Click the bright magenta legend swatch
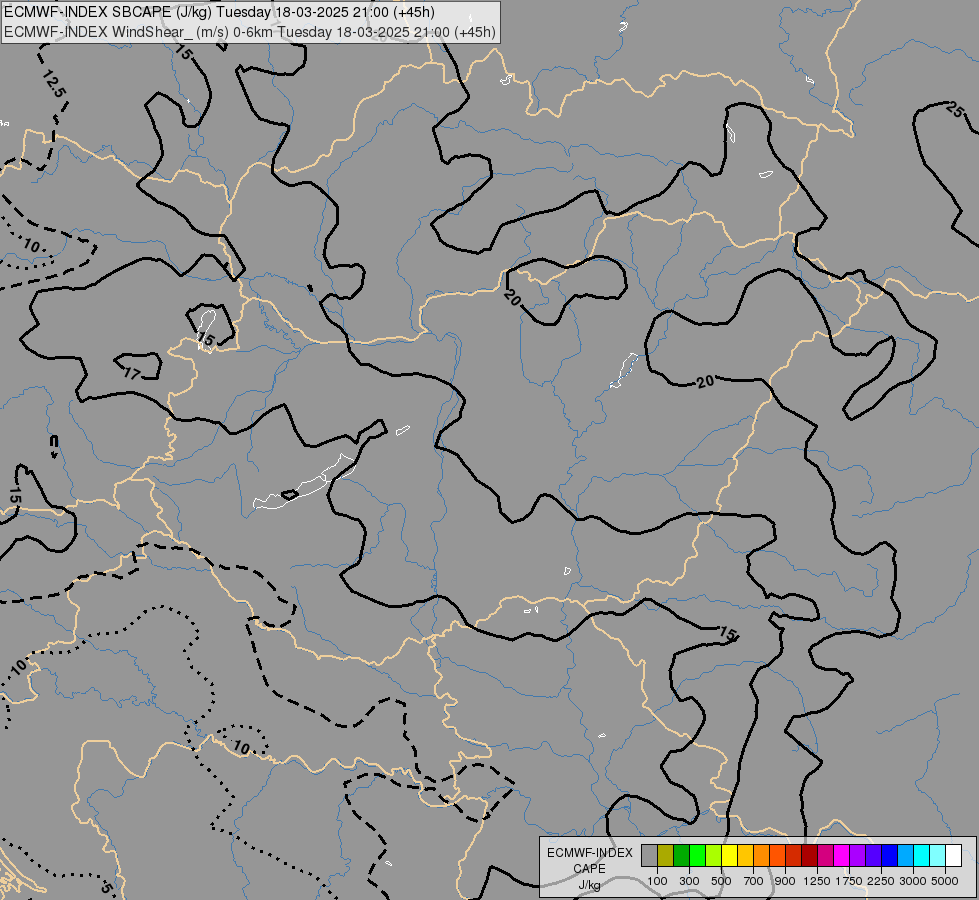This screenshot has width=979, height=900. pyautogui.click(x=841, y=855)
